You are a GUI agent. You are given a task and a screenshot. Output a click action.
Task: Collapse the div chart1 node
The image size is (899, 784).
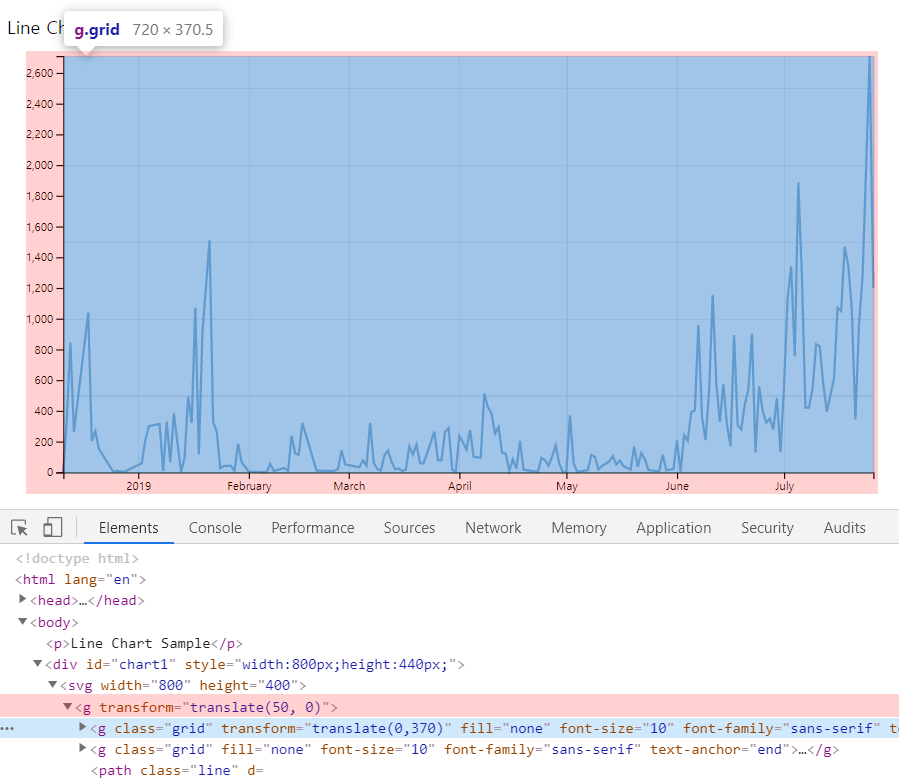37,664
